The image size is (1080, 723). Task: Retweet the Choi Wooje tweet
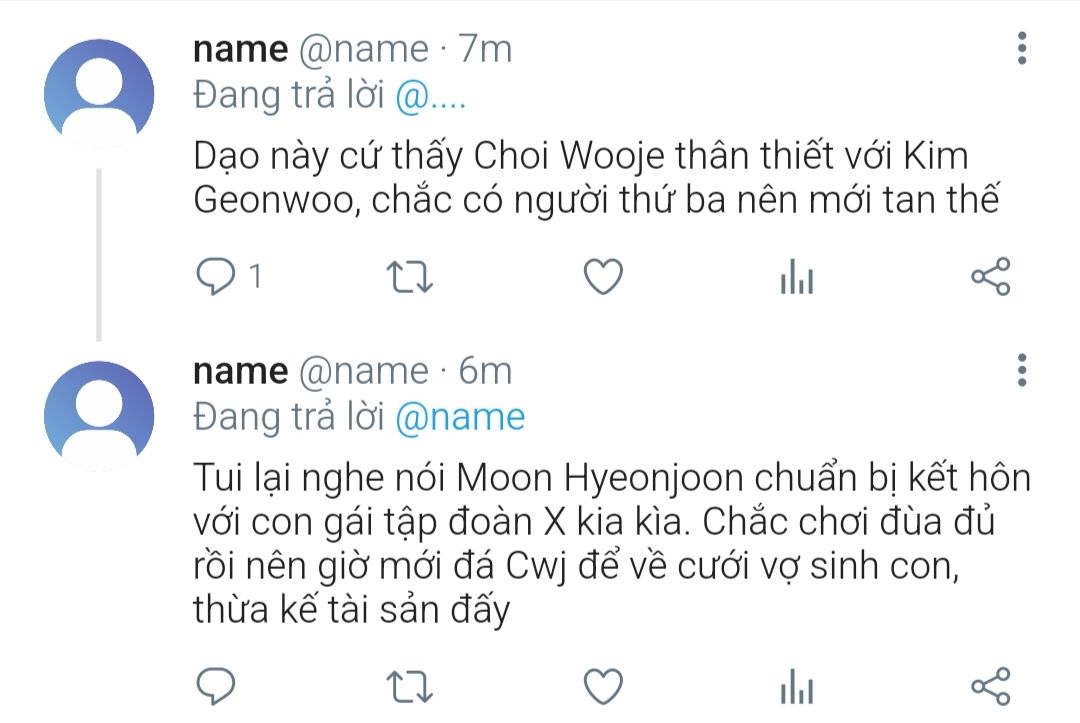coord(409,277)
